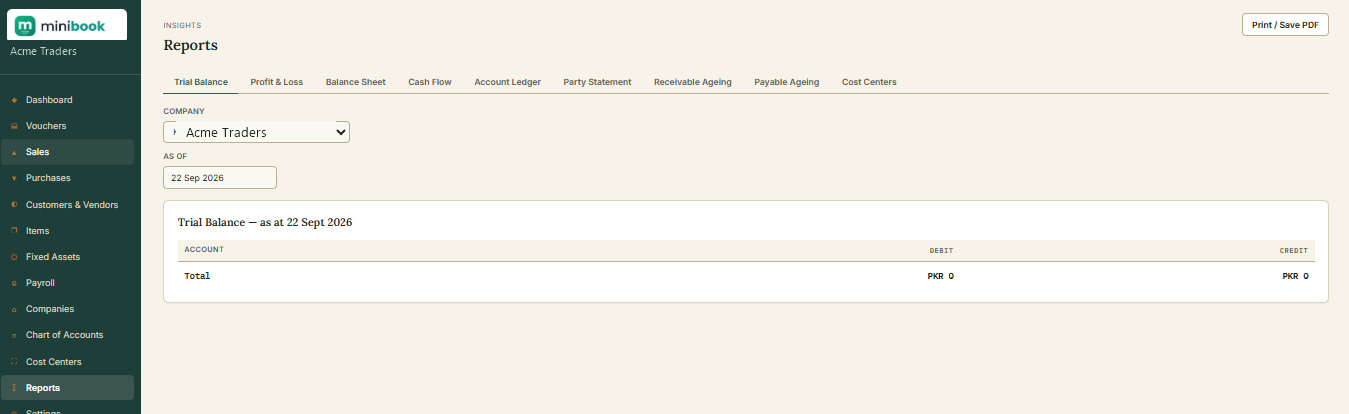Navigate to Payroll
Image resolution: width=1349 pixels, height=414 pixels.
pyautogui.click(x=67, y=283)
